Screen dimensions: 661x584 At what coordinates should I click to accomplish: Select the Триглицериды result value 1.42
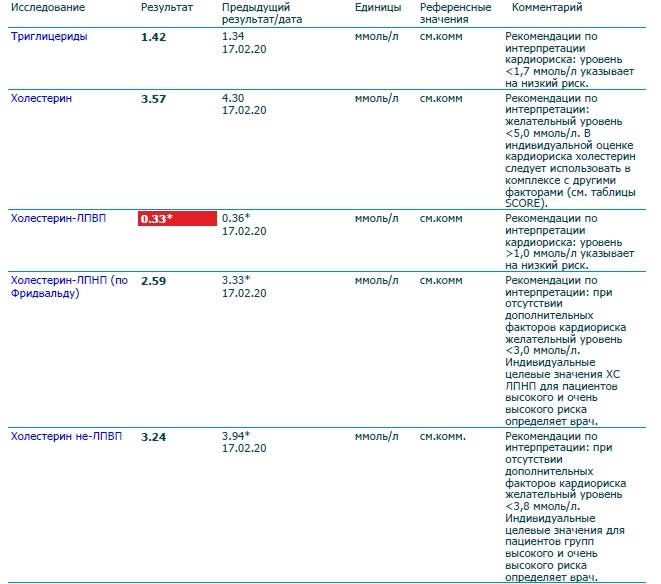point(153,36)
